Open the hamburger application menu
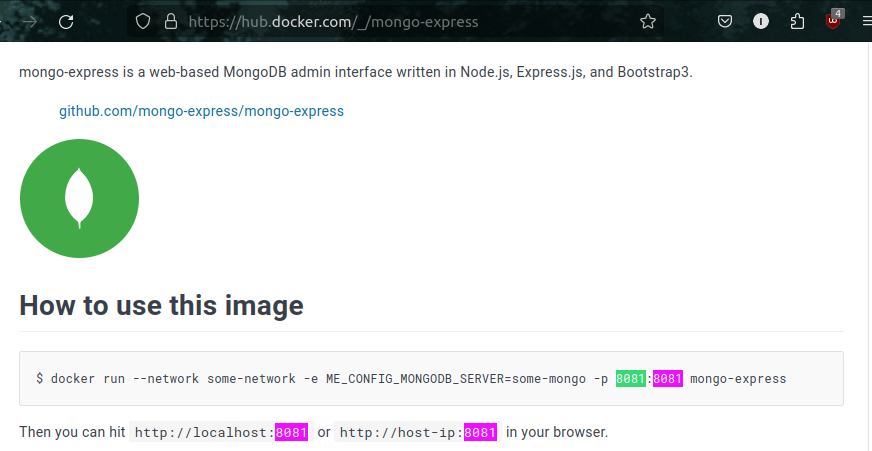The image size is (872, 451). [867, 22]
